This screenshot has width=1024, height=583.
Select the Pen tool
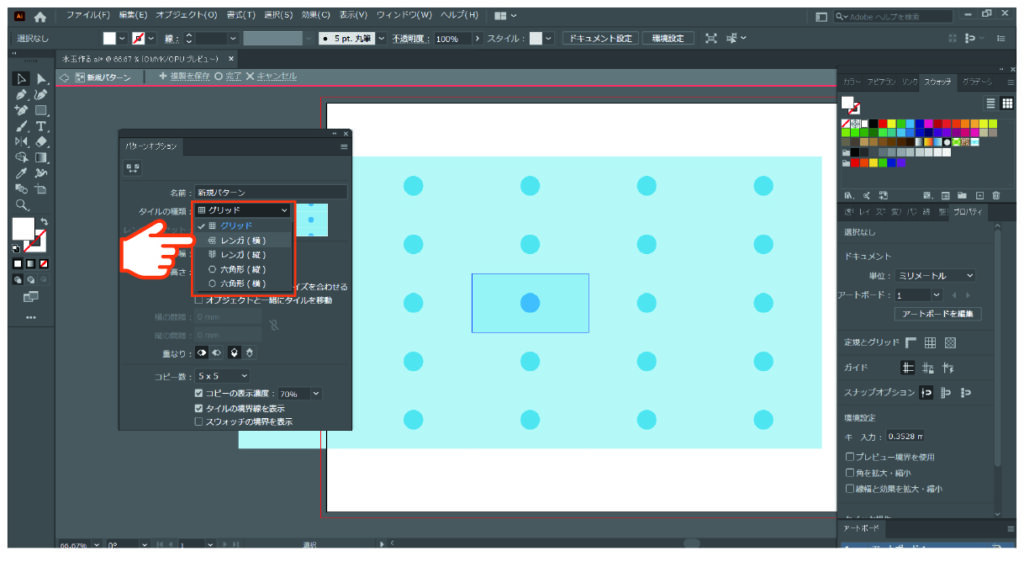pos(21,95)
